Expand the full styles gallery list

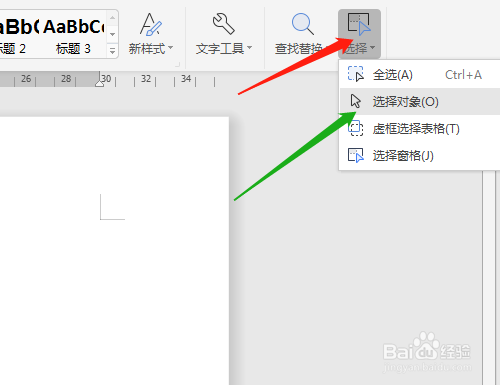click(x=112, y=51)
